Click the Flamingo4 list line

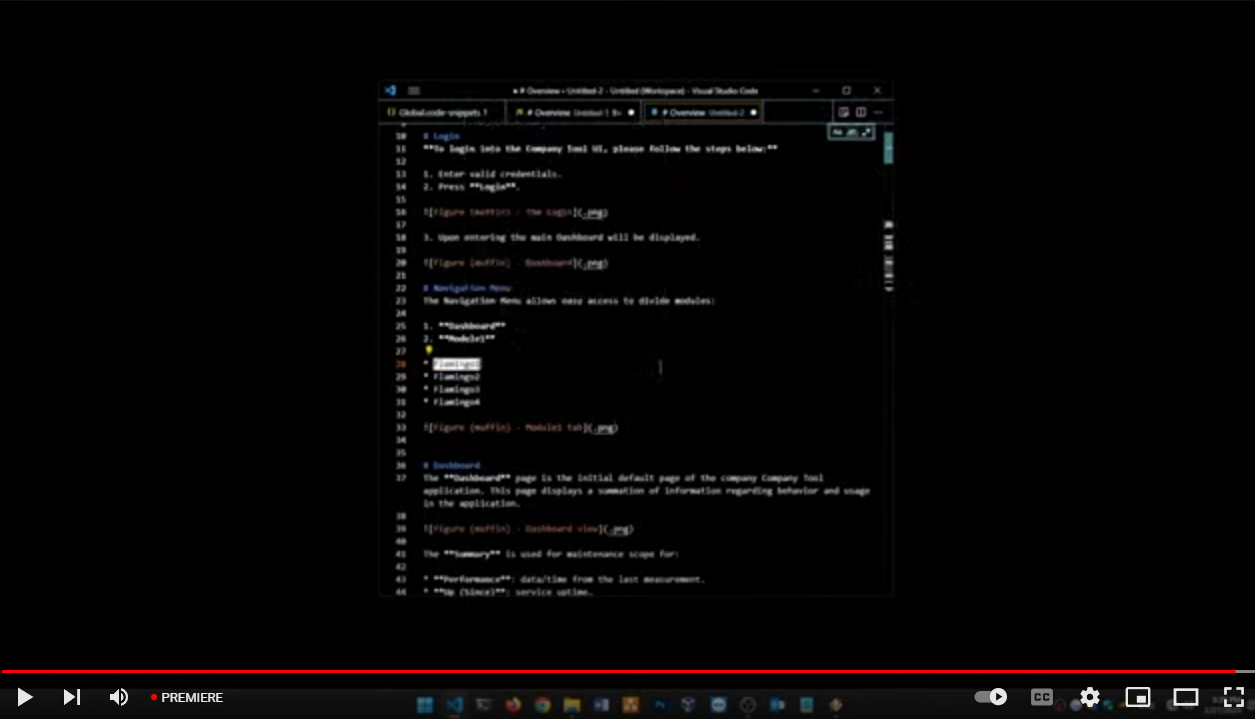click(451, 402)
